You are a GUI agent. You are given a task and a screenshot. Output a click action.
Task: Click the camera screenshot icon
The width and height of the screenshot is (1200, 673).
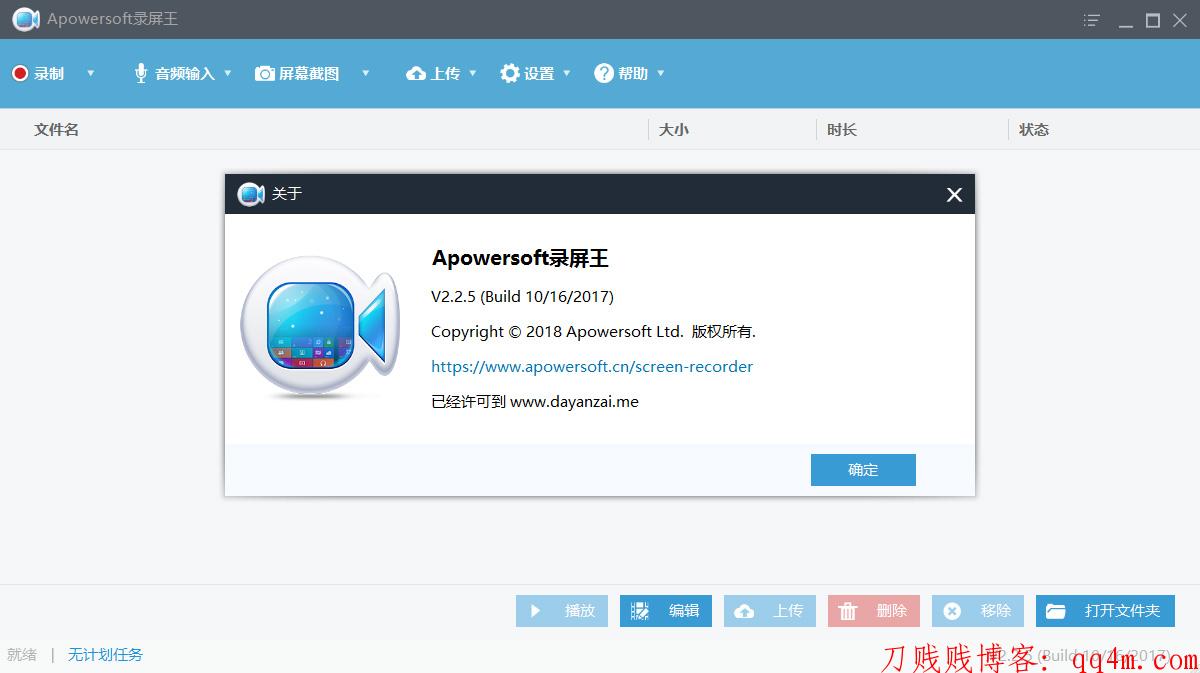coord(265,73)
